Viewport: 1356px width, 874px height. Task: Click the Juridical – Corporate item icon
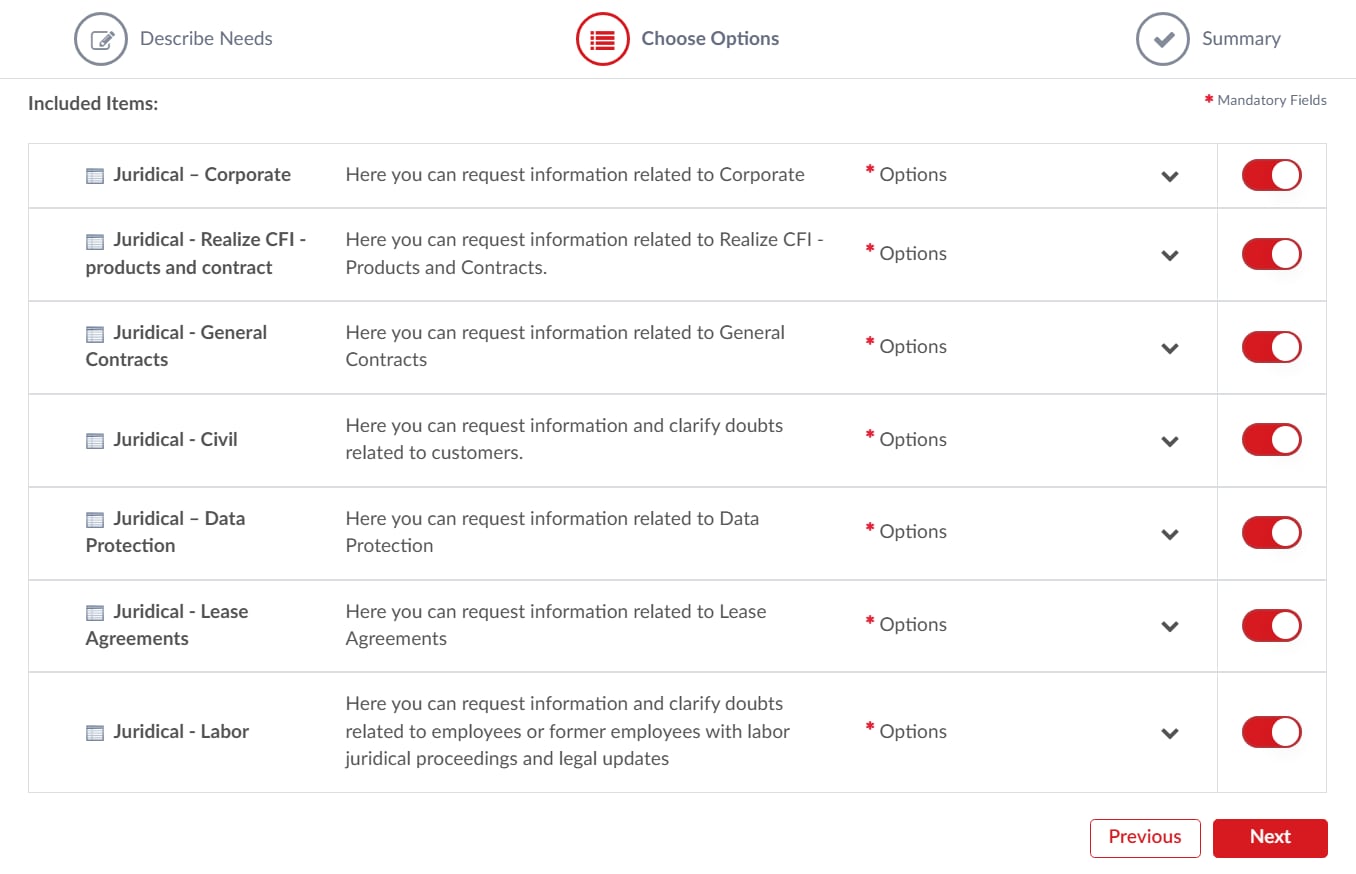click(94, 174)
